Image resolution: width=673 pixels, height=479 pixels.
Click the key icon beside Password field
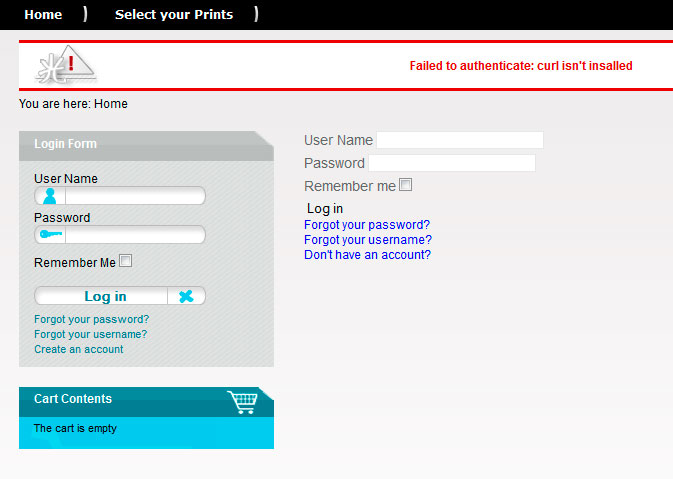click(51, 234)
